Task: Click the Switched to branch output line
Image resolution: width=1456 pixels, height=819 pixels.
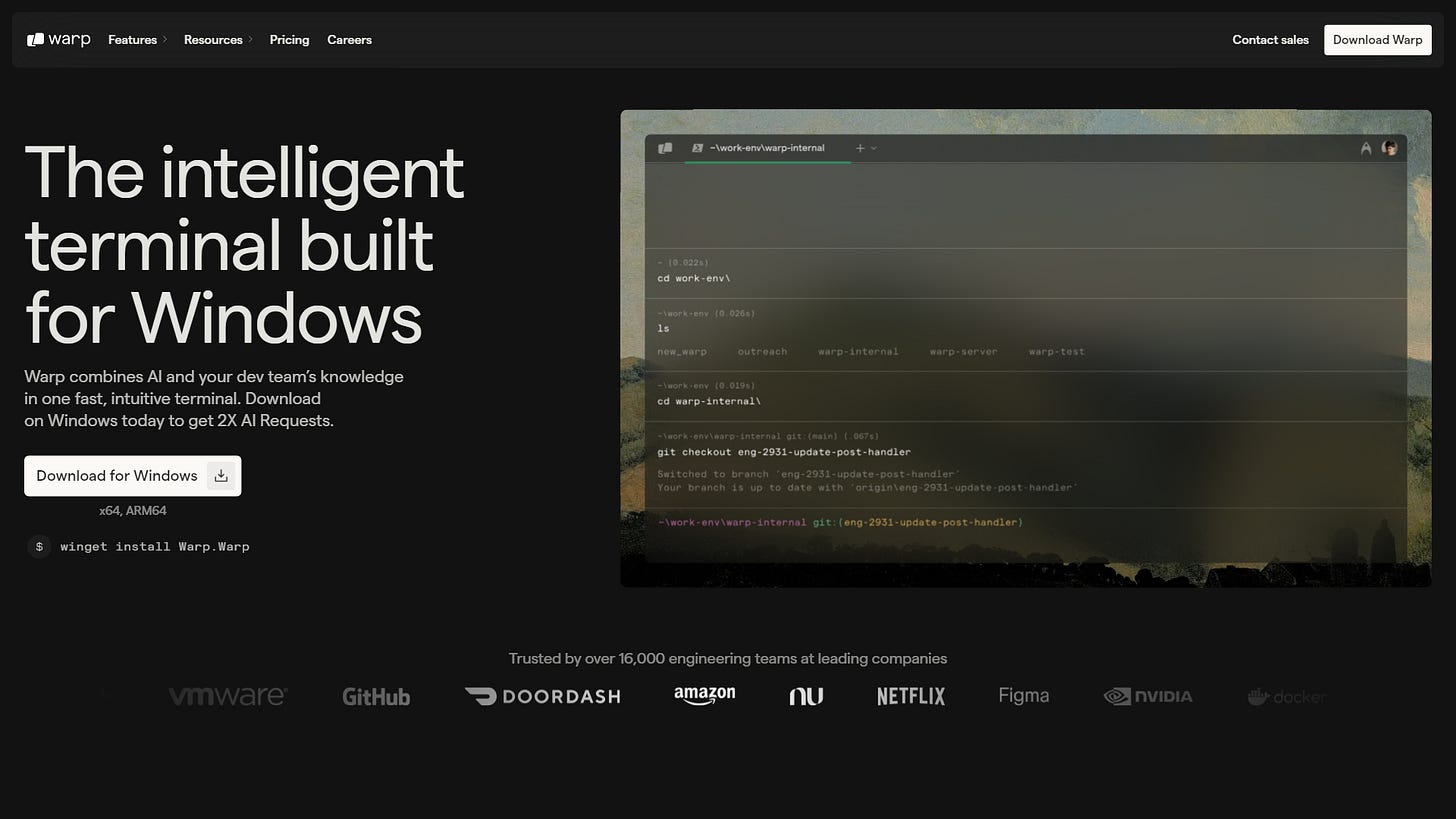Action: [809, 474]
